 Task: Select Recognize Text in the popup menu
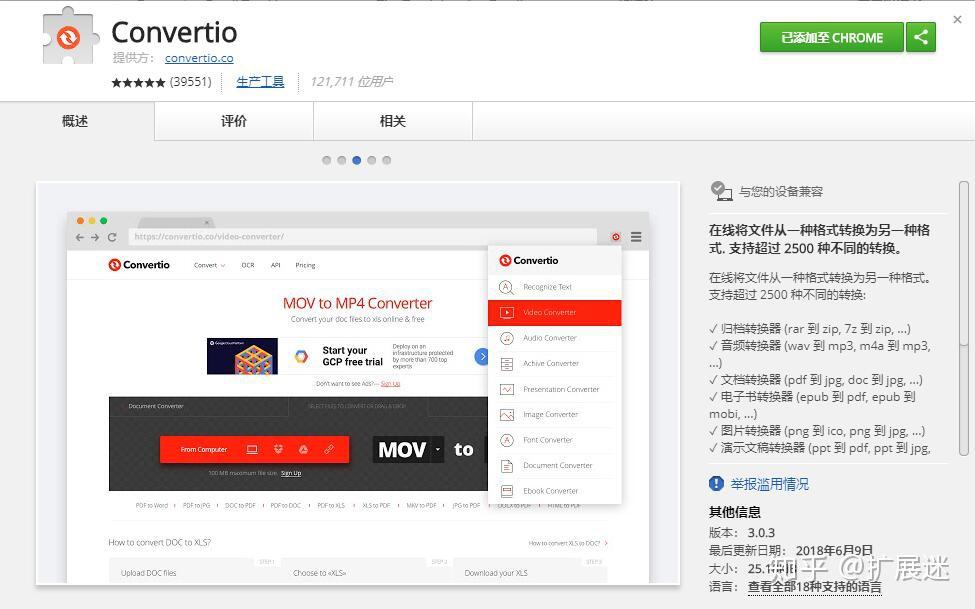tap(555, 287)
